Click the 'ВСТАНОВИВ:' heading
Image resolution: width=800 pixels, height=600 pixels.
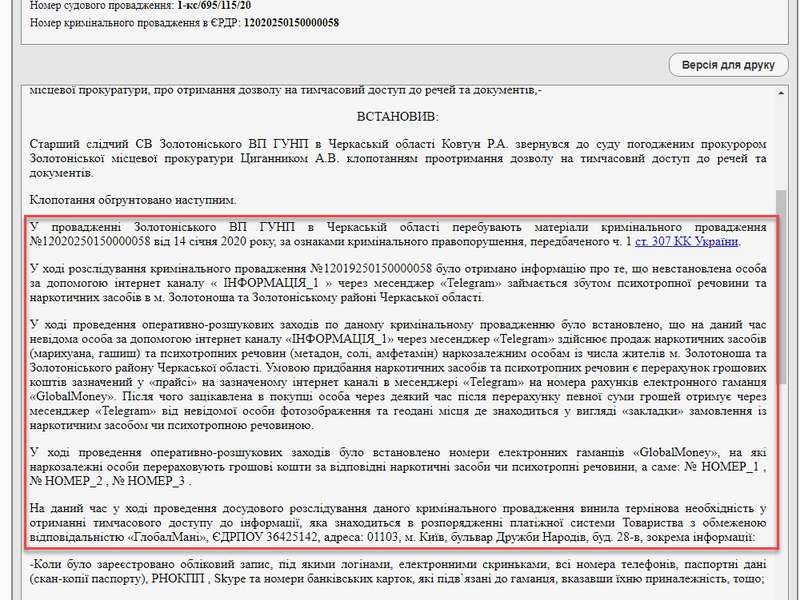point(397,117)
